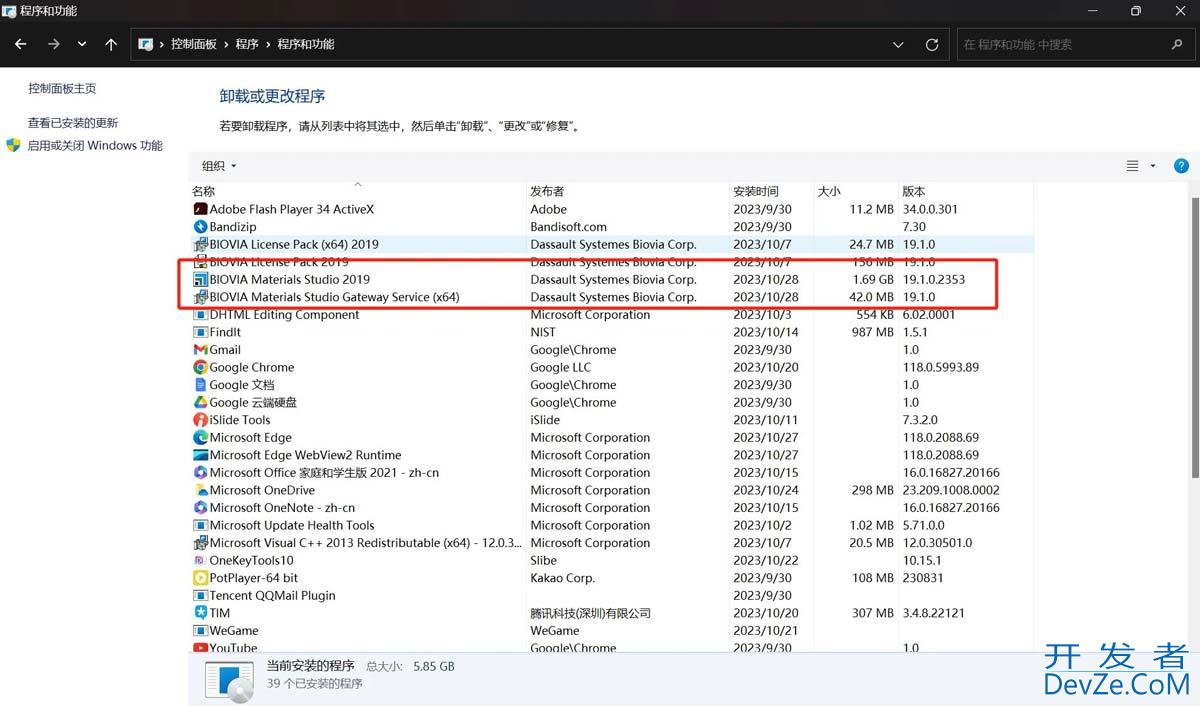1200x706 pixels.
Task: Click the Microsoft Edge icon
Action: coord(200,438)
